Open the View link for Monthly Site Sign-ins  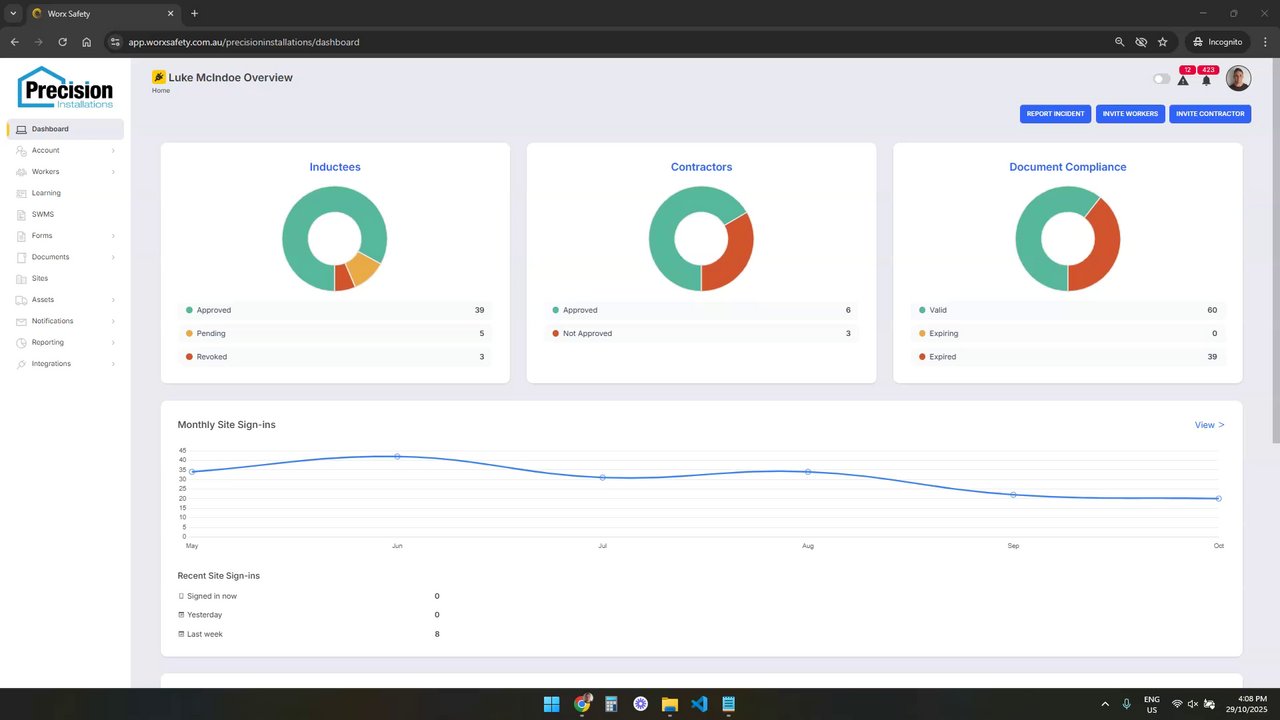(x=1209, y=425)
